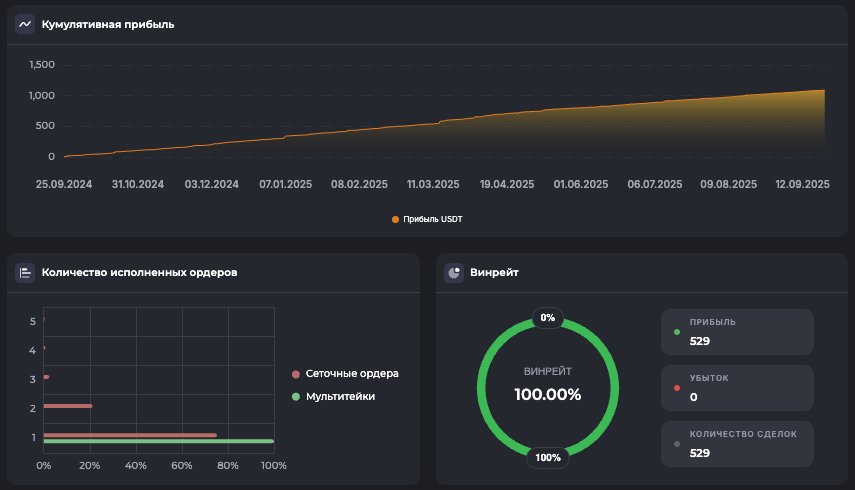Select the 100% badge below the donut
Image resolution: width=855 pixels, height=490 pixels.
tap(547, 457)
